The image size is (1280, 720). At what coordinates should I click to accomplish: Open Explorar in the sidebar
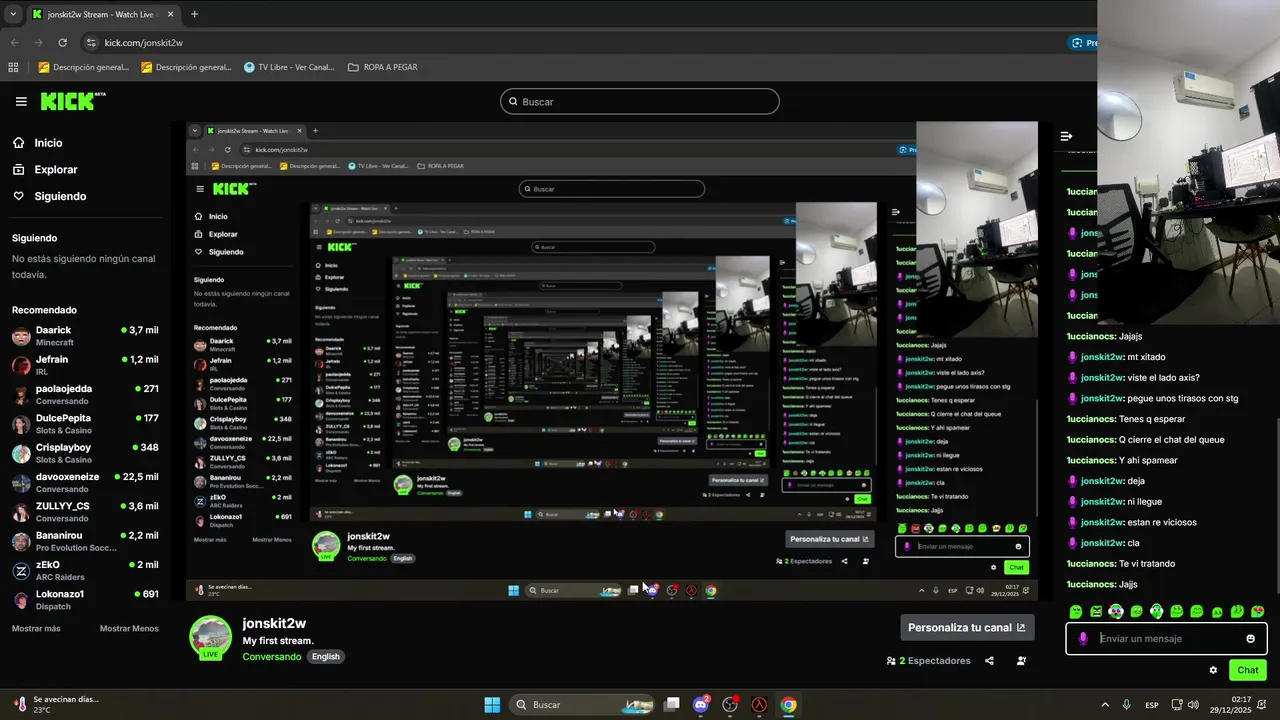[56, 170]
